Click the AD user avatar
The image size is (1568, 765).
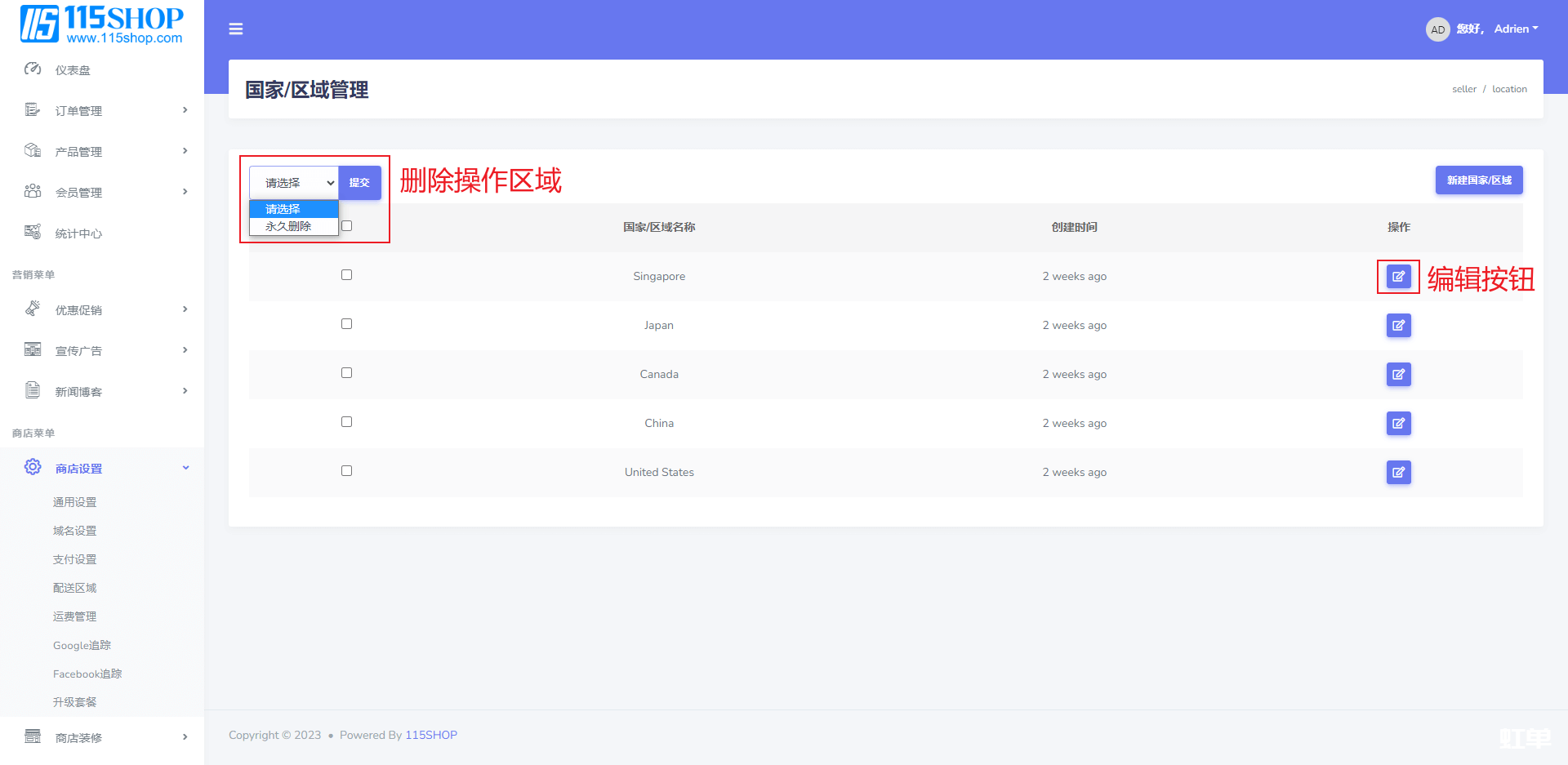click(x=1437, y=29)
